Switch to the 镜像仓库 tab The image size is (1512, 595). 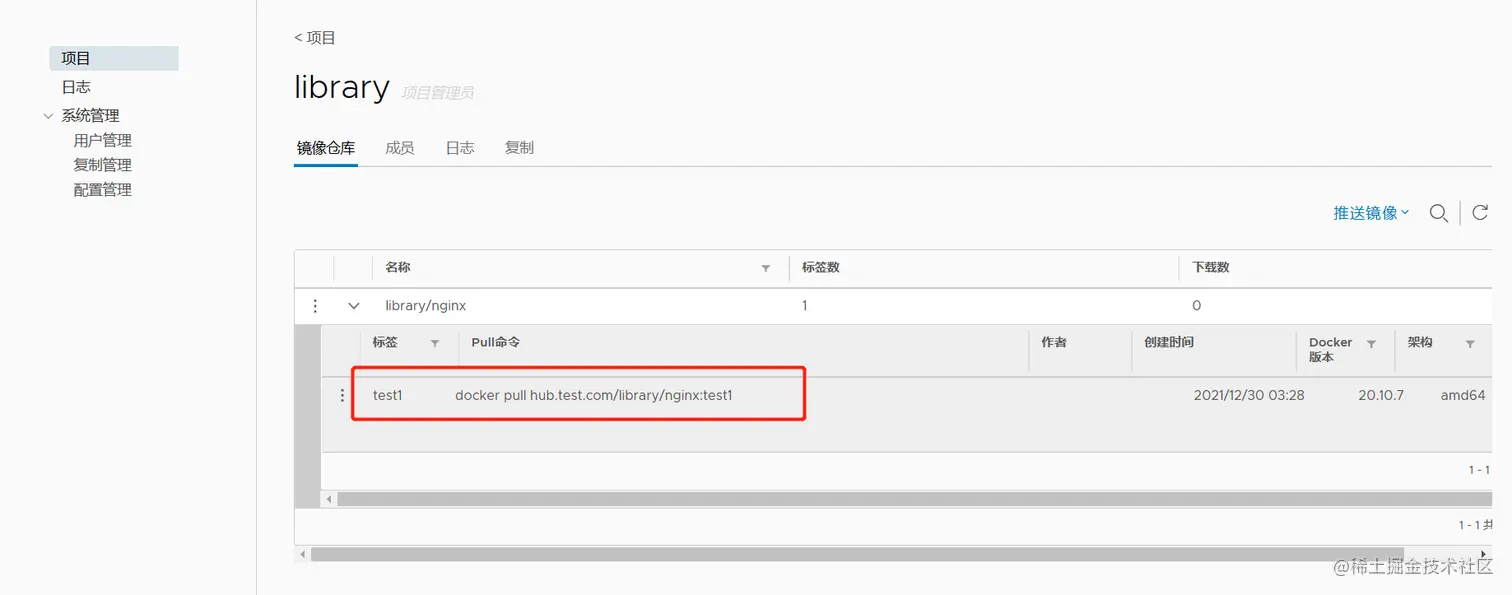(326, 148)
